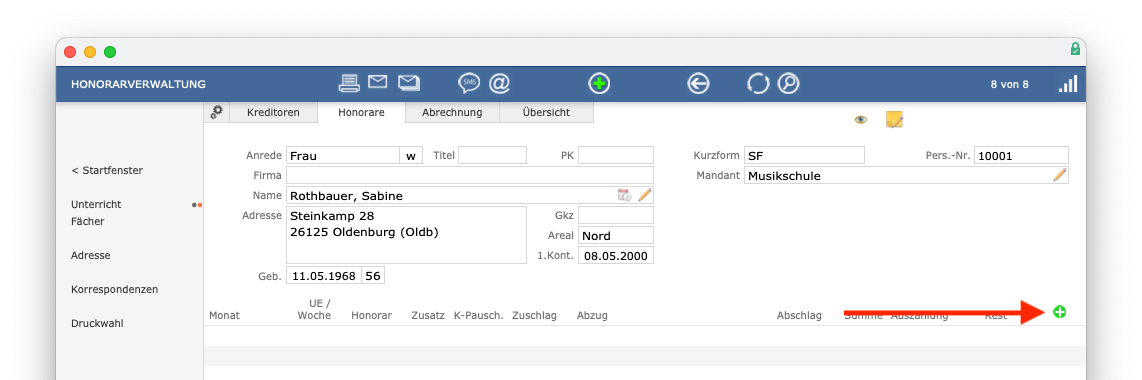The width and height of the screenshot is (1142, 380).
Task: Maximize the window with the green button
Action: [x=110, y=52]
